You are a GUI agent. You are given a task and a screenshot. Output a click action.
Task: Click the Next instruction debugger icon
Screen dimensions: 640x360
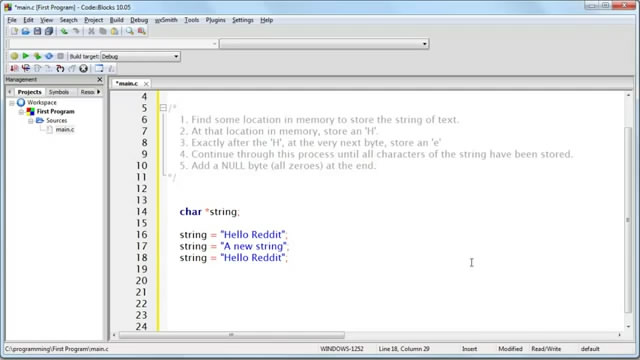49,68
